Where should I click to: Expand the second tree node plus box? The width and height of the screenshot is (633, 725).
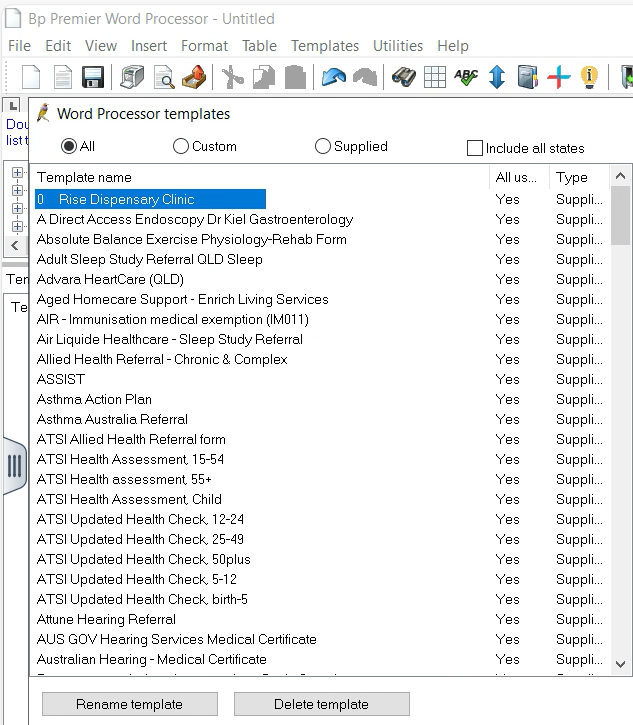pos(17,190)
